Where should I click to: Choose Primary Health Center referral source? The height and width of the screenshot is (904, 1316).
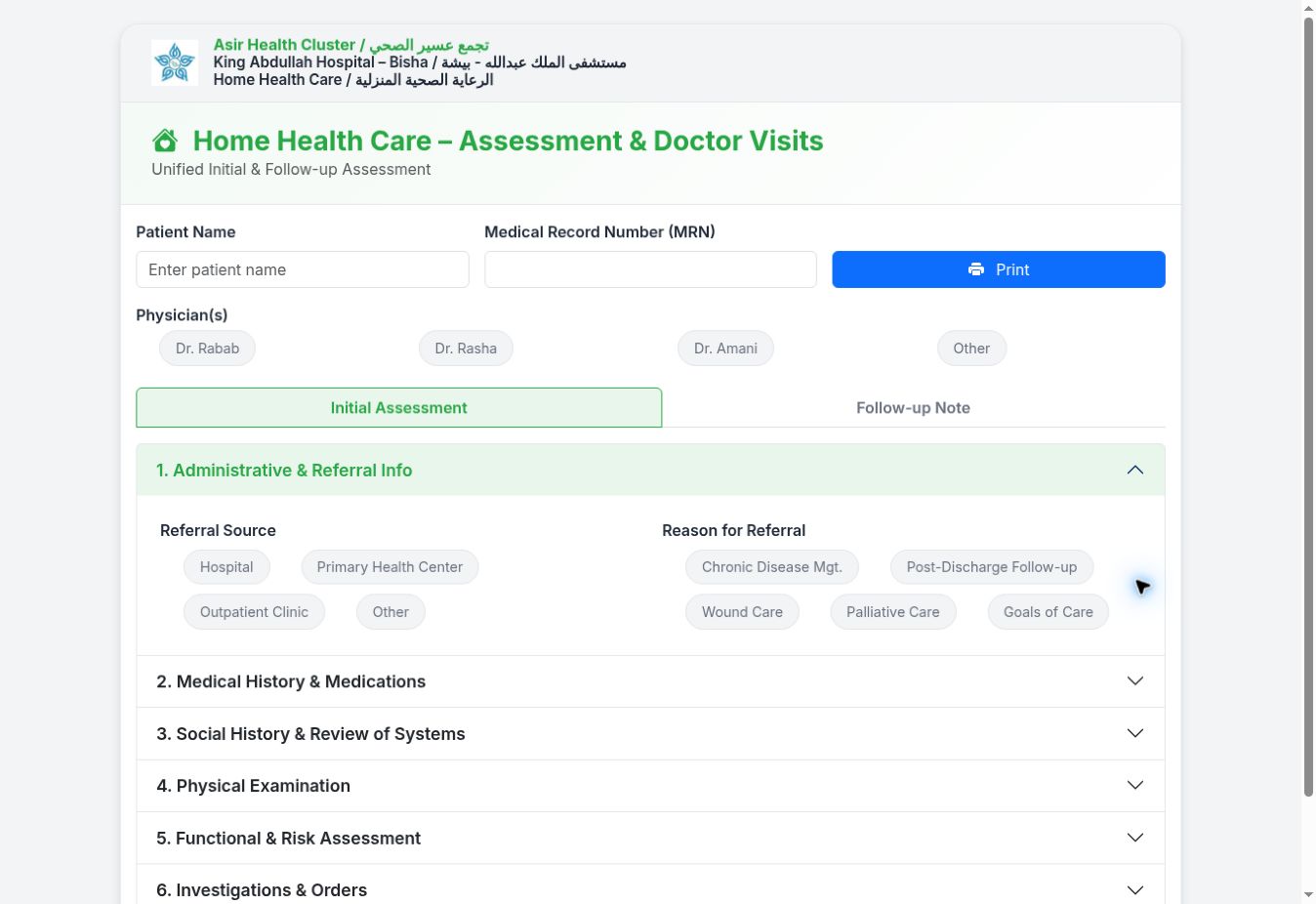coord(390,567)
